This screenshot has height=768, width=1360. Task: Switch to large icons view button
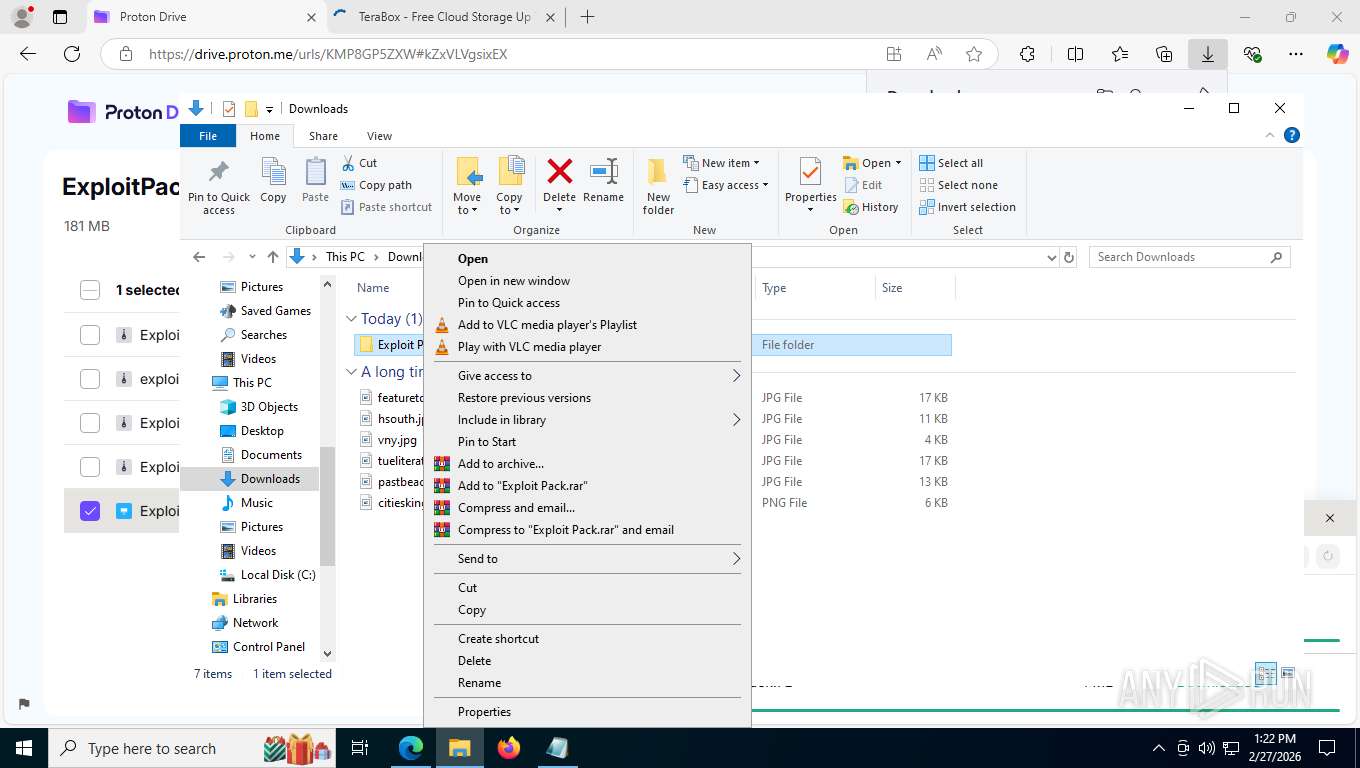coord(1288,673)
